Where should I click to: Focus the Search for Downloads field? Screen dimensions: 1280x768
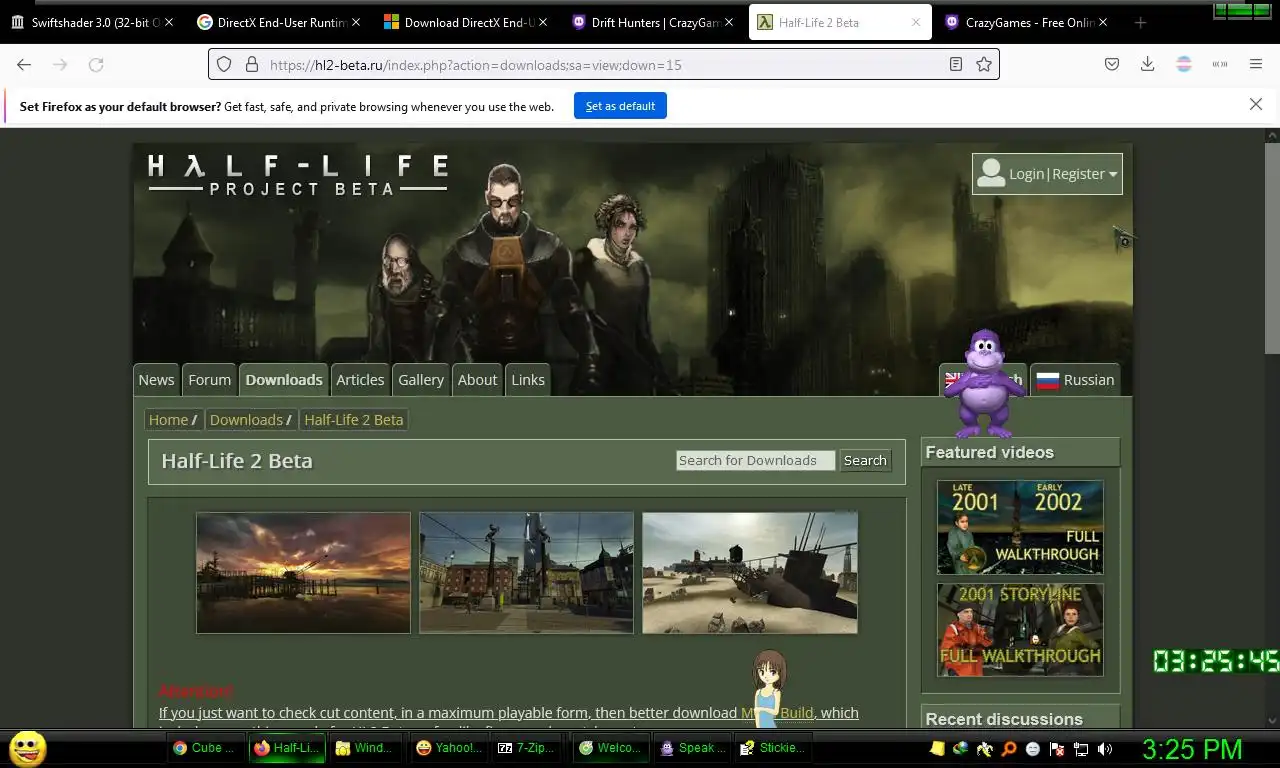[755, 460]
